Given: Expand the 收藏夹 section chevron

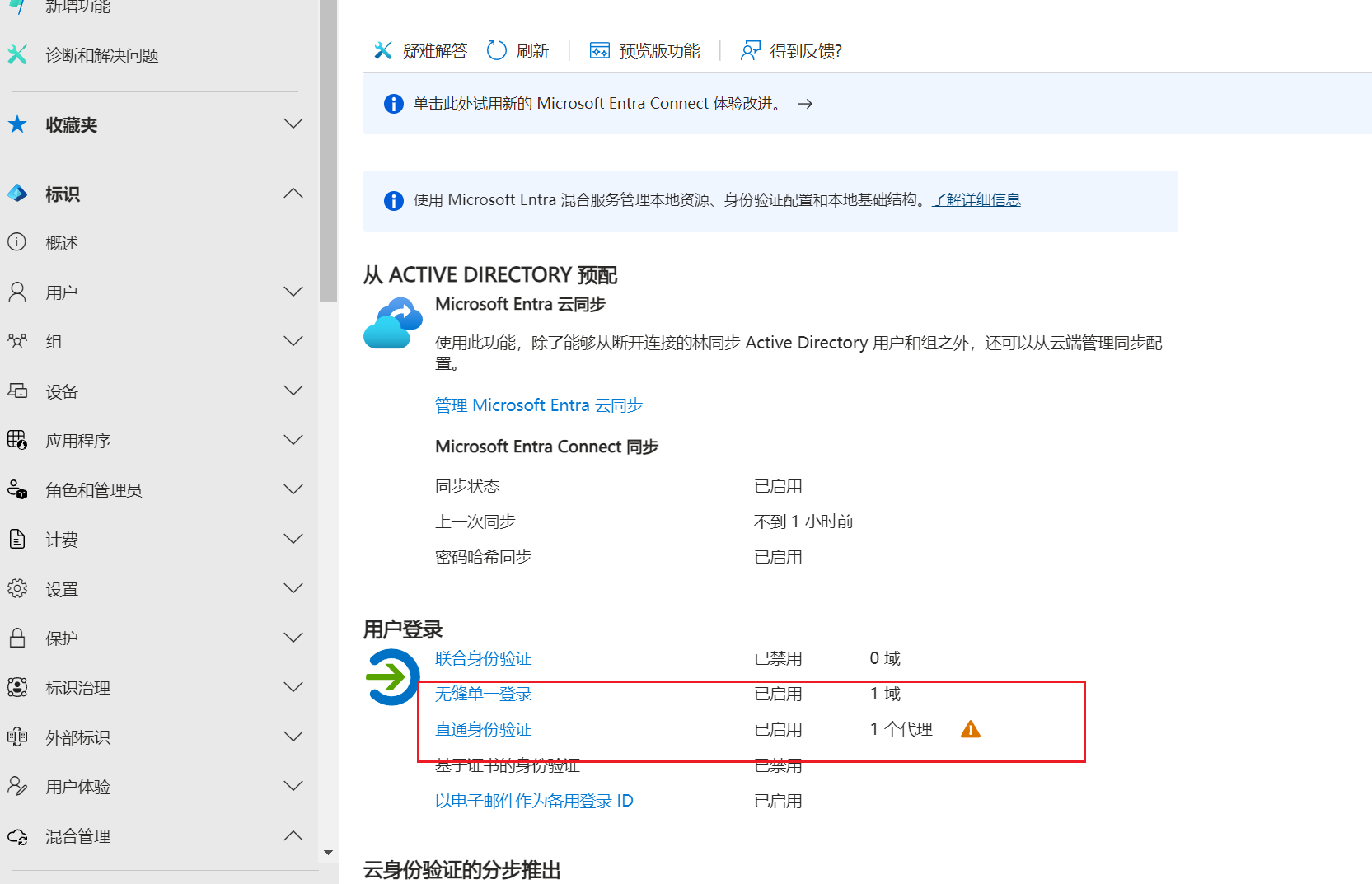Looking at the screenshot, I should (293, 124).
